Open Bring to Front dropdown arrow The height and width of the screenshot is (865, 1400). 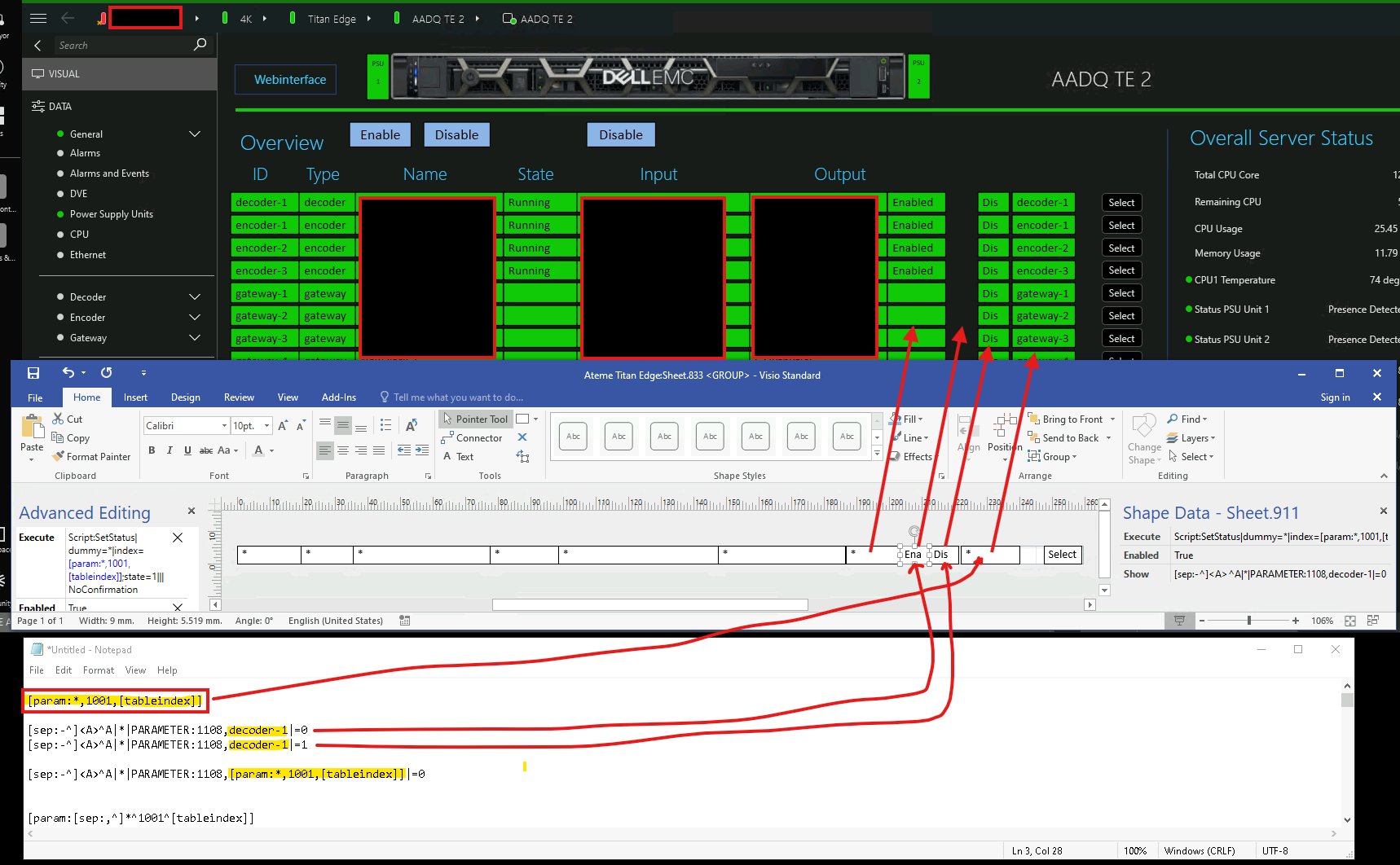pos(1112,419)
